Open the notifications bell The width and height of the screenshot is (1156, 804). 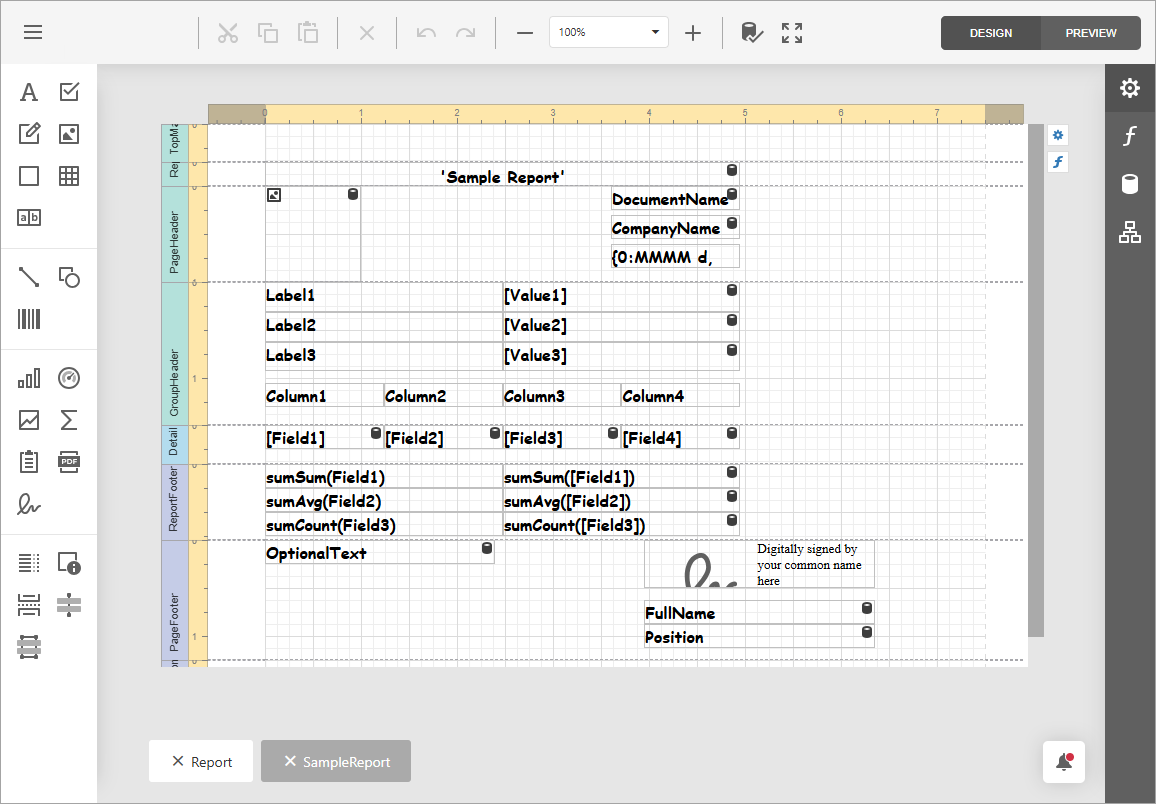coord(1064,762)
